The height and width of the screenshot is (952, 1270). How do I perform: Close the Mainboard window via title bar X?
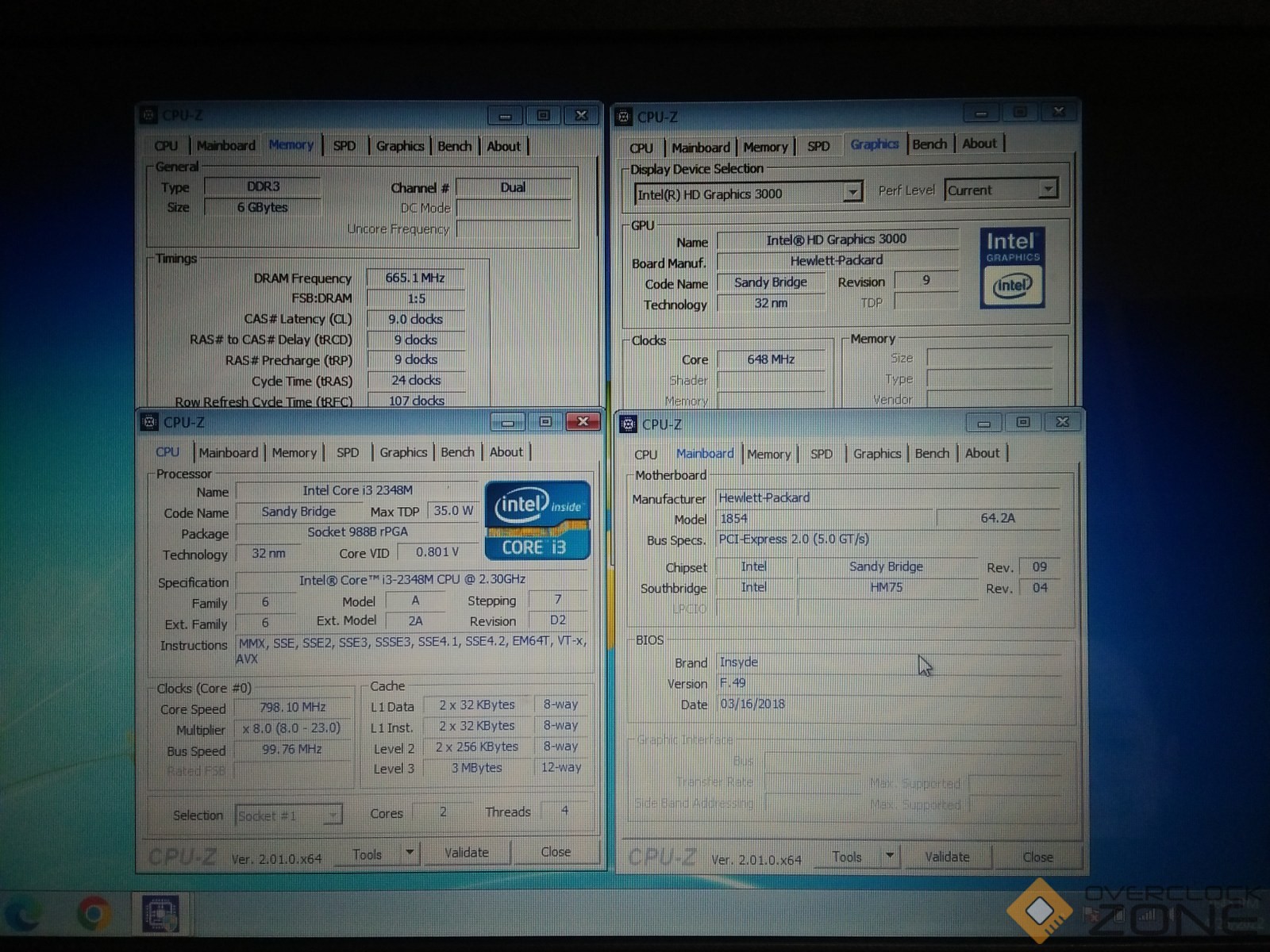click(1062, 423)
